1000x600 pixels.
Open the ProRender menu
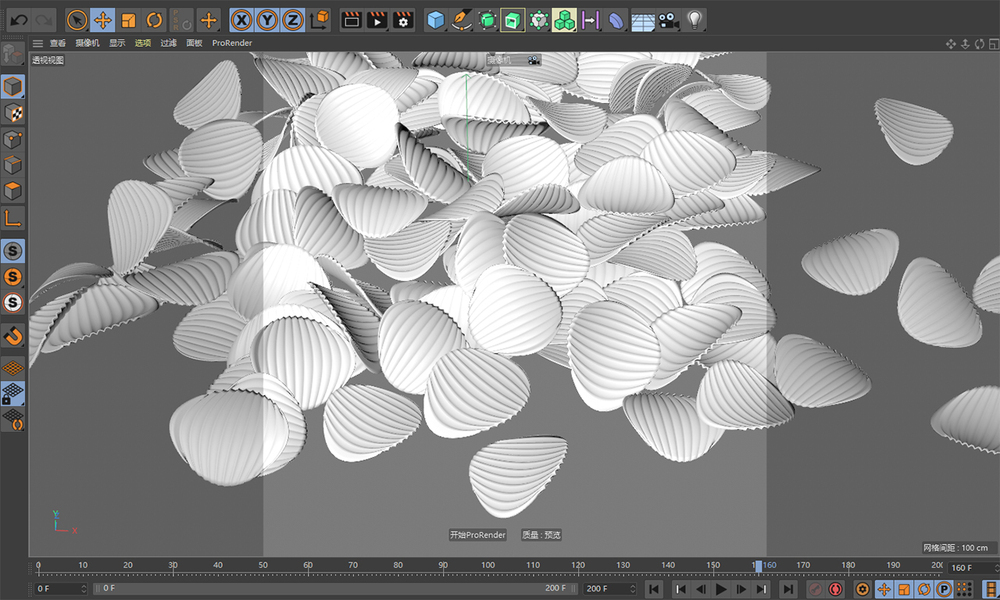click(232, 43)
